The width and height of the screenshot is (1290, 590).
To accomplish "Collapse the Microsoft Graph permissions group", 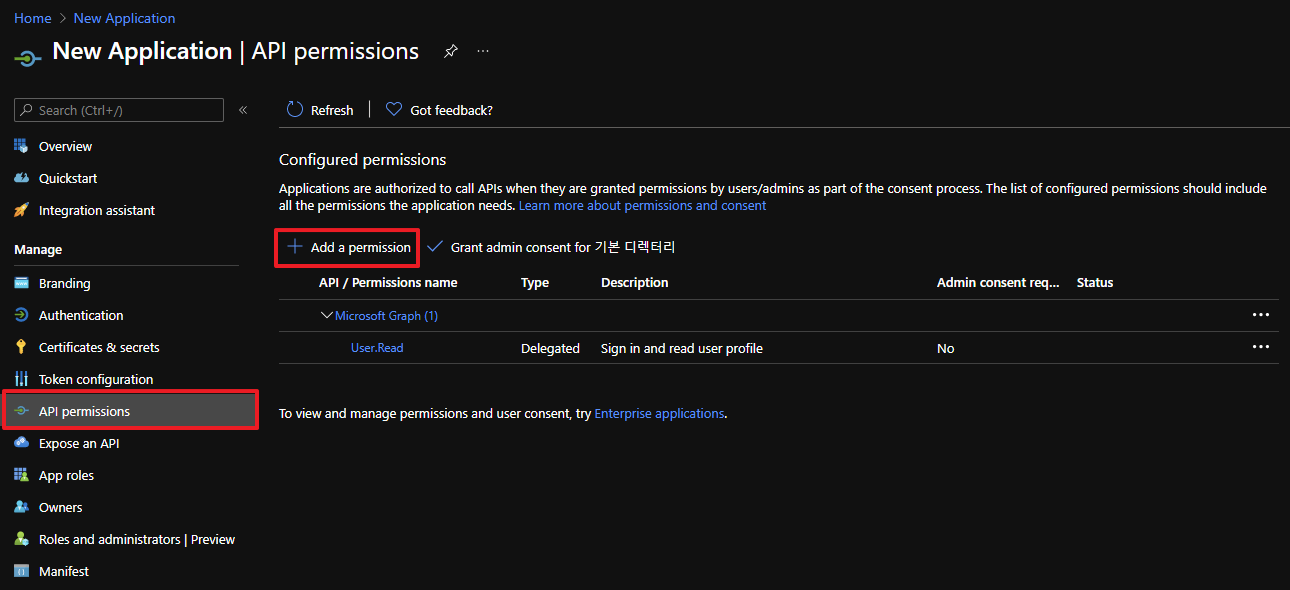I will [x=326, y=315].
